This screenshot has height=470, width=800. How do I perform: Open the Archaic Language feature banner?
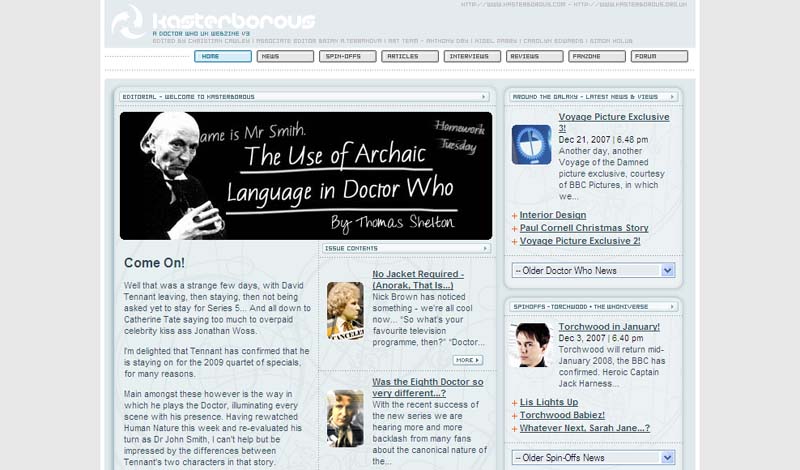(x=306, y=176)
